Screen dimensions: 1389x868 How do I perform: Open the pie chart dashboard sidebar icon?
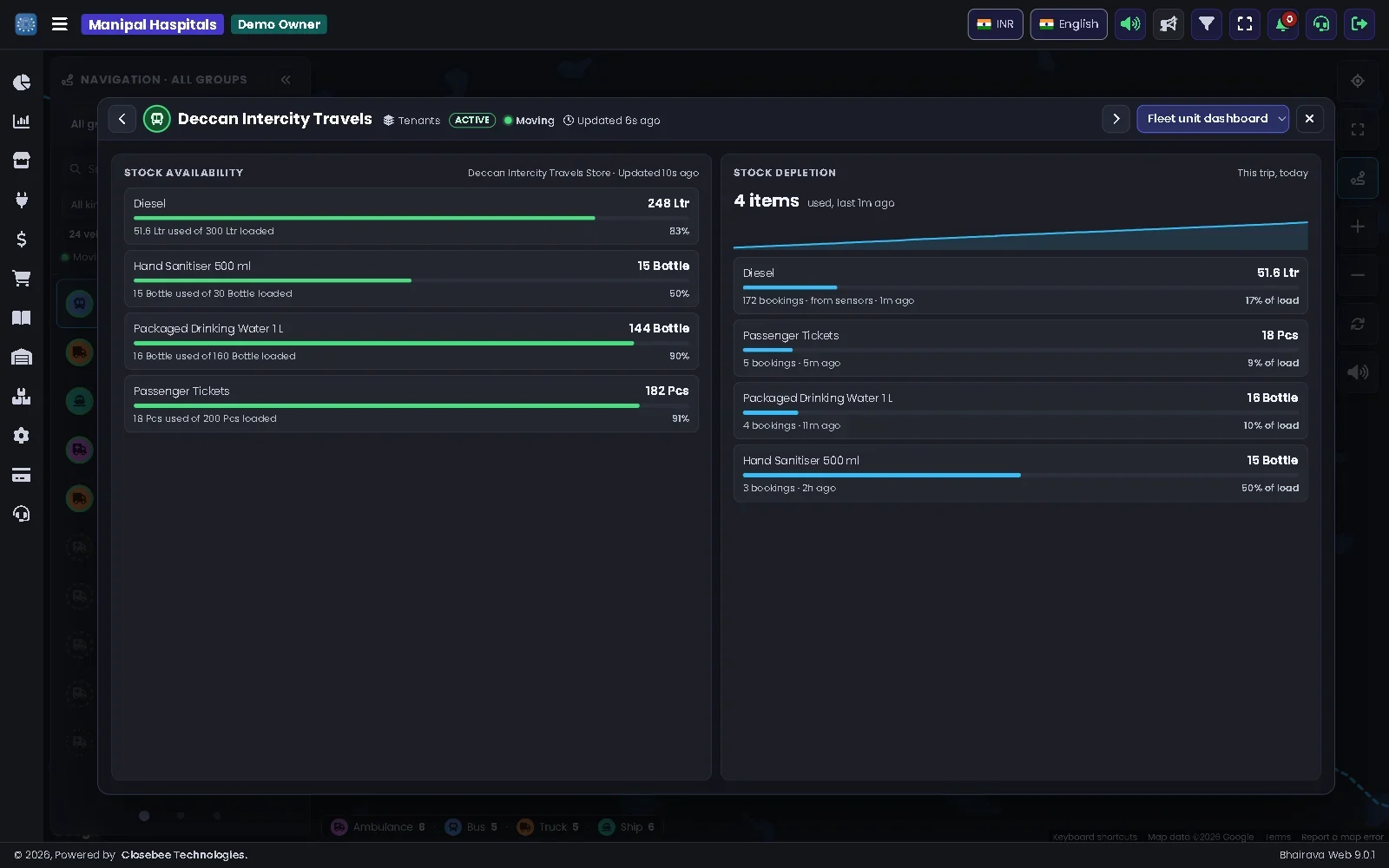click(x=22, y=82)
